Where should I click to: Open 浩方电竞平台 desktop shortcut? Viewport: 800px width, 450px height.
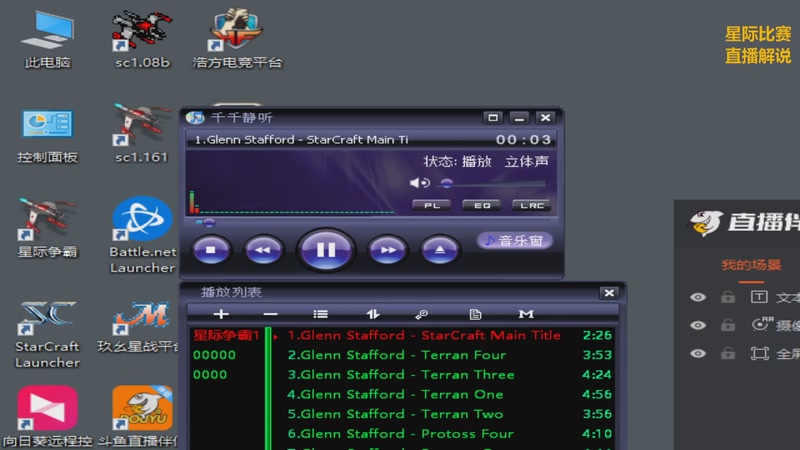pyautogui.click(x=237, y=40)
